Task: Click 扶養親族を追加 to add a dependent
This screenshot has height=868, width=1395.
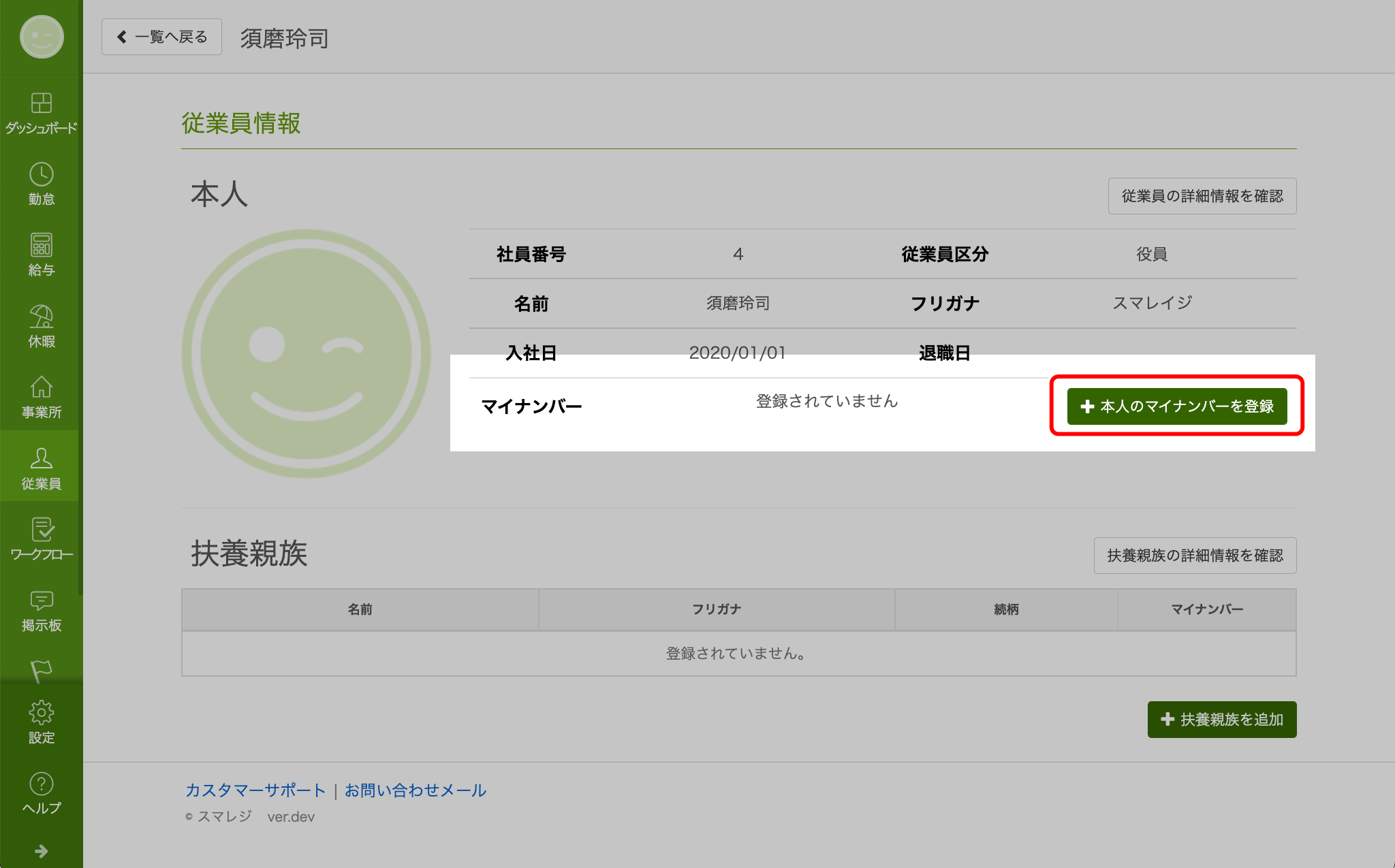Action: coord(1221,719)
